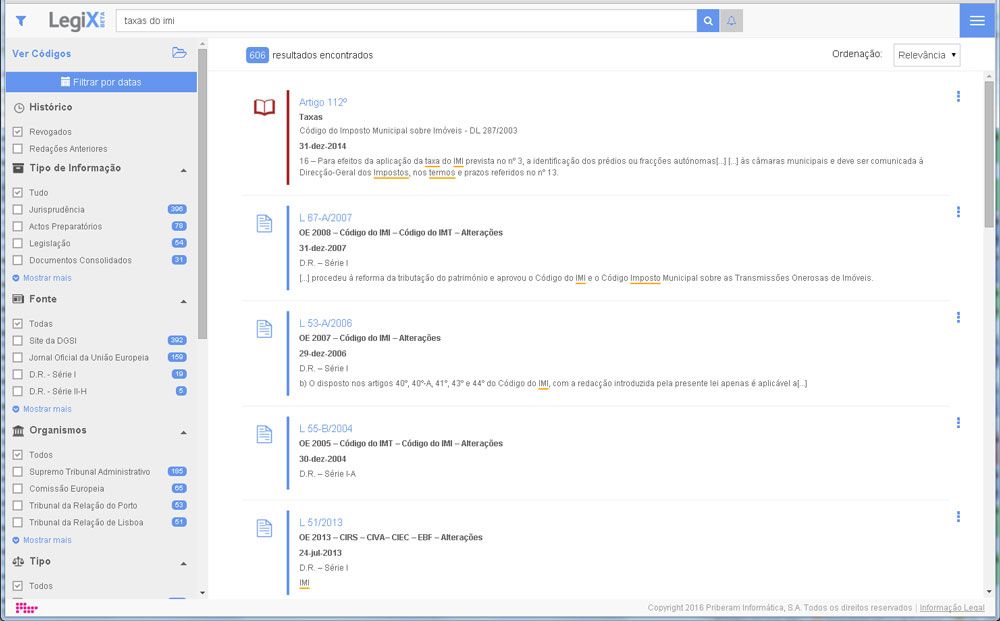The width and height of the screenshot is (1000, 621).
Task: Open the Relevância sorting dropdown
Action: click(x=926, y=55)
